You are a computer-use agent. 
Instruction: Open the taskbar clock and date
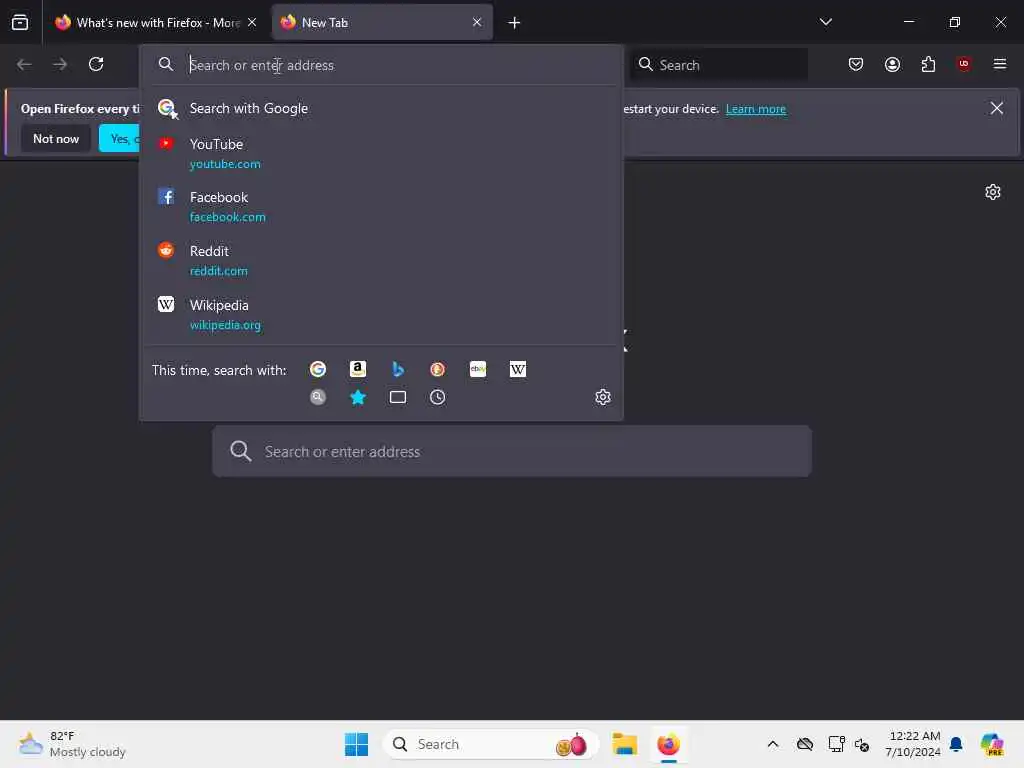pyautogui.click(x=913, y=744)
